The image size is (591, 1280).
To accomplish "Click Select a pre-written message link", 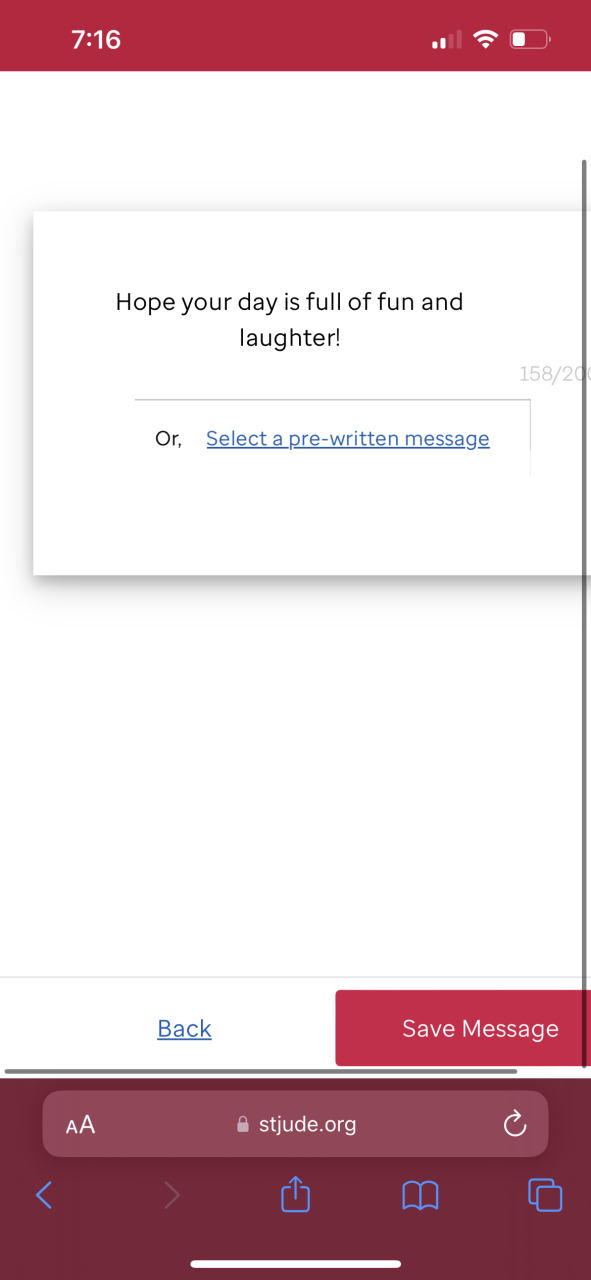I will 348,439.
